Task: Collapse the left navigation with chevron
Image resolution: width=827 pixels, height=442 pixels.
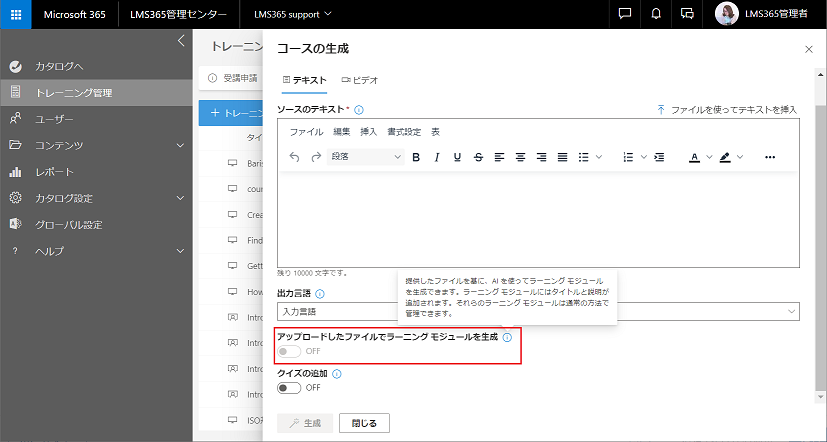Action: (181, 41)
